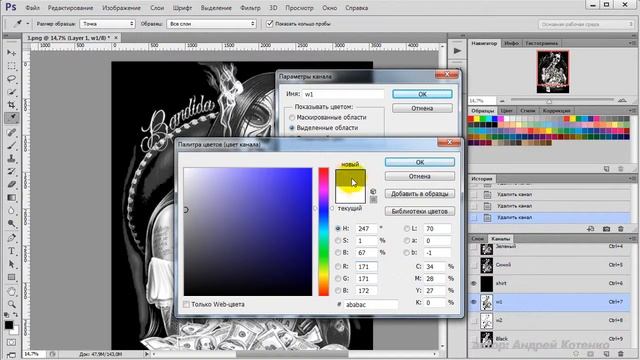Enable 'Только Web-цвета' checkbox
Image resolution: width=640 pixels, height=360 pixels.
click(x=186, y=304)
